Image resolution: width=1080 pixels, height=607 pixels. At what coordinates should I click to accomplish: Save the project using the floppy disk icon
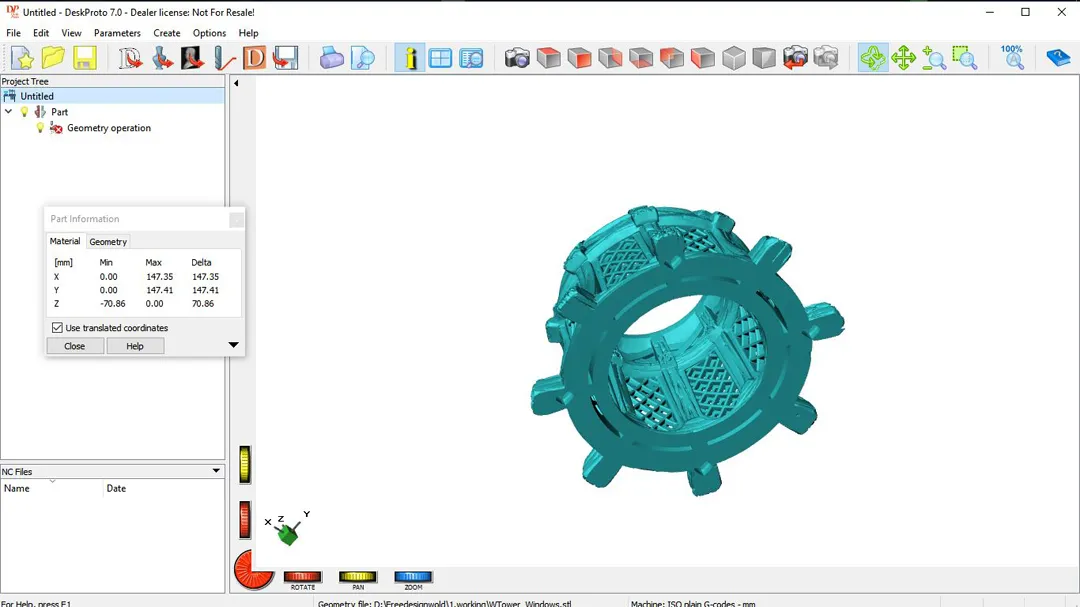tap(85, 58)
